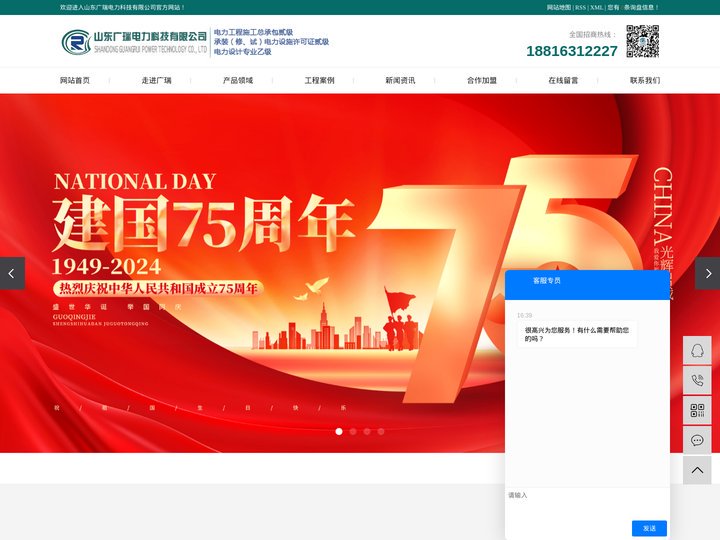This screenshot has height=540, width=720.
Task: Open the 走进广瑞 menu
Action: pos(156,80)
